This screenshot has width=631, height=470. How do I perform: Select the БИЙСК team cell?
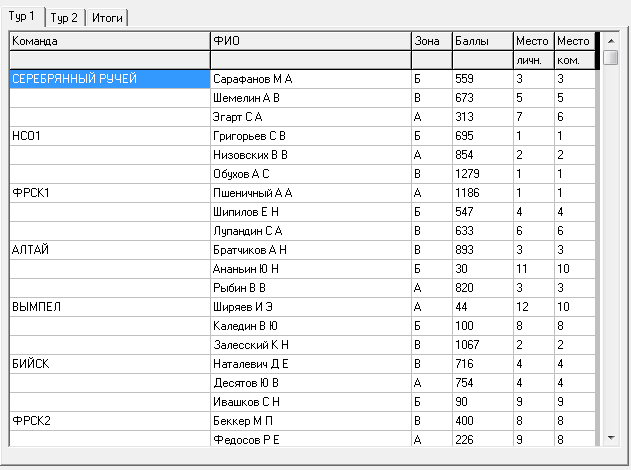(x=110, y=364)
